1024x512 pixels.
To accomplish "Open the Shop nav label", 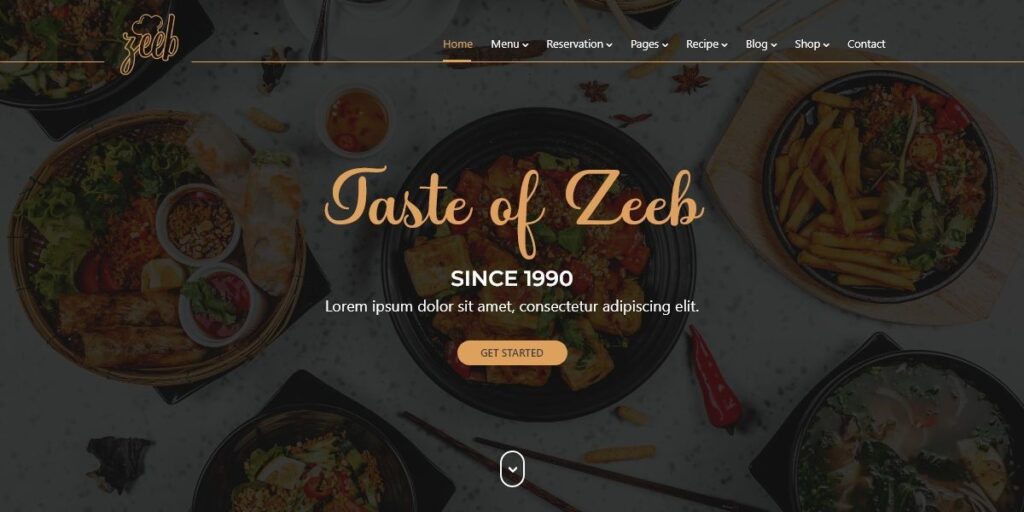I will (807, 44).
